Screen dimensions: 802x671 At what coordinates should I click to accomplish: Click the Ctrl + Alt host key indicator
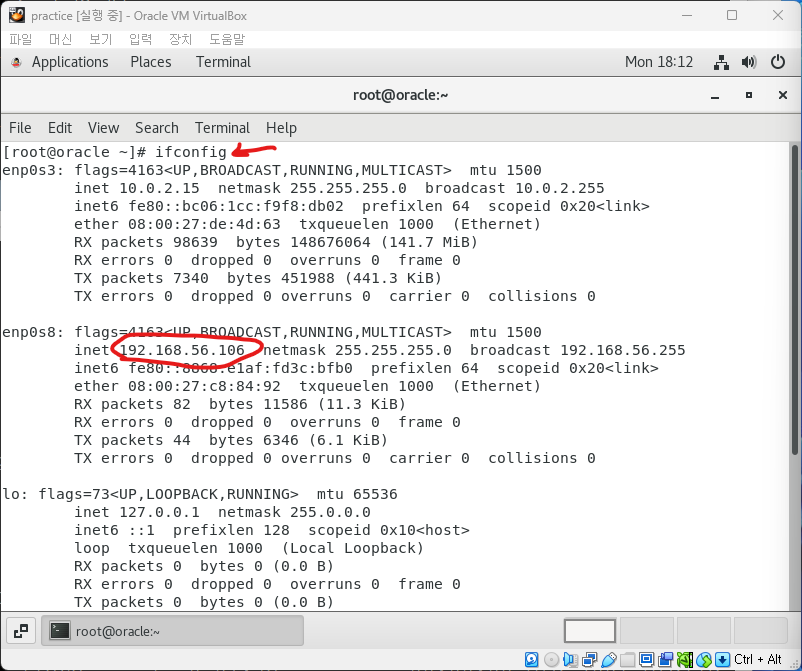pyautogui.click(x=758, y=659)
